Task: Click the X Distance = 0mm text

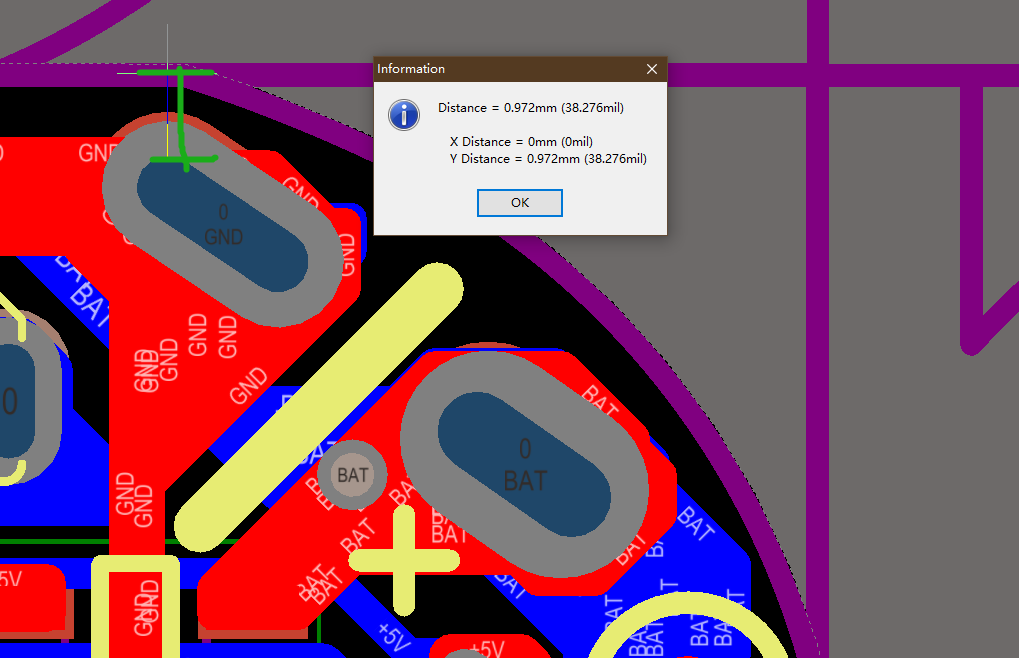Action: click(521, 142)
